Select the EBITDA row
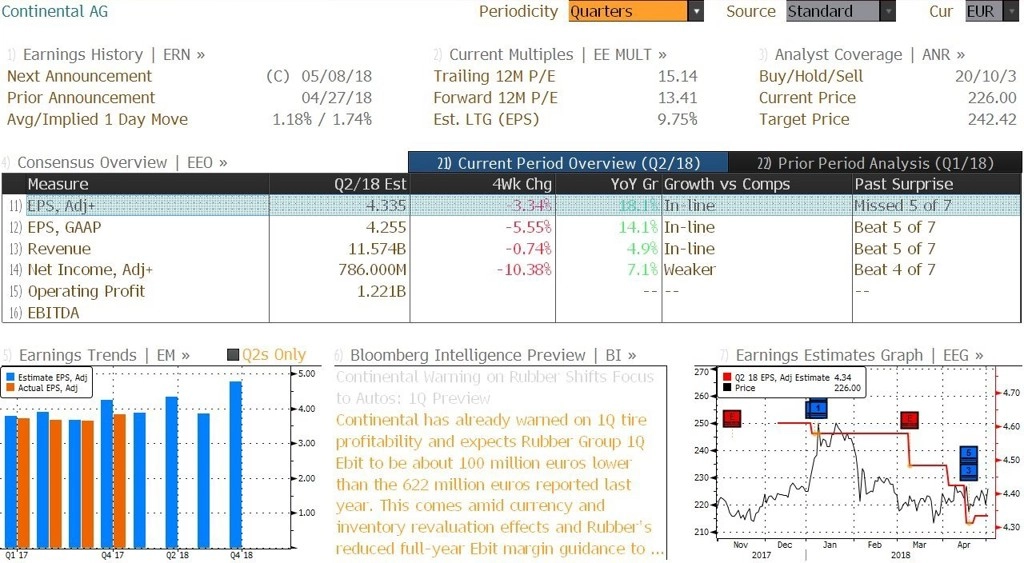 point(511,313)
